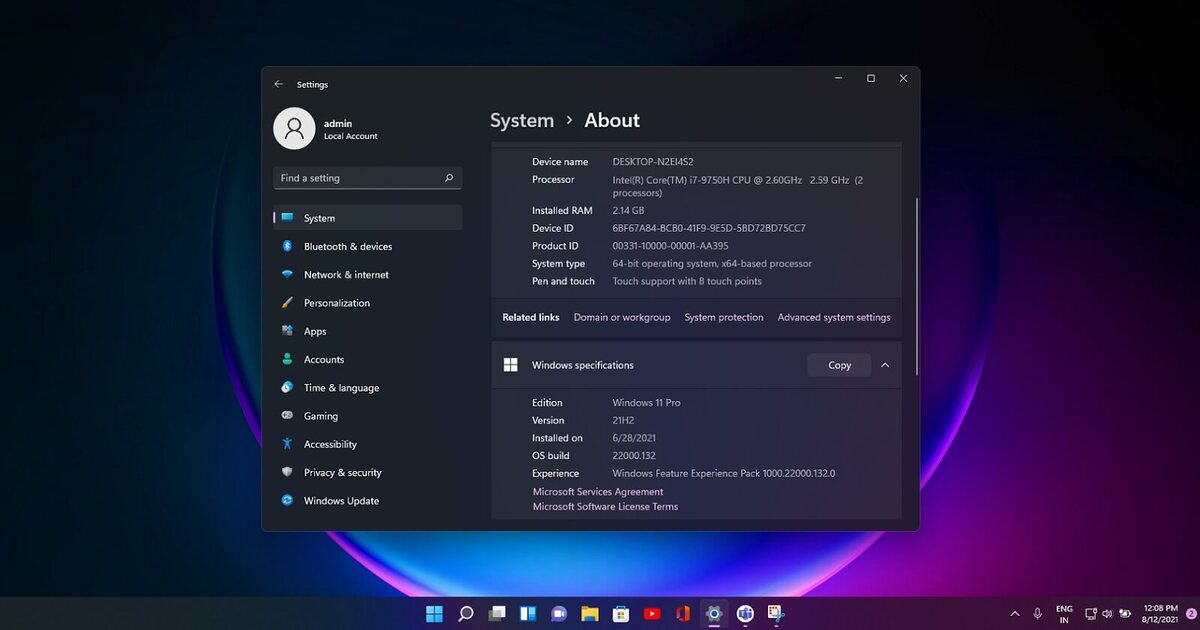Viewport: 1200px width, 630px height.
Task: Open the Gaming settings category
Action: click(x=321, y=416)
